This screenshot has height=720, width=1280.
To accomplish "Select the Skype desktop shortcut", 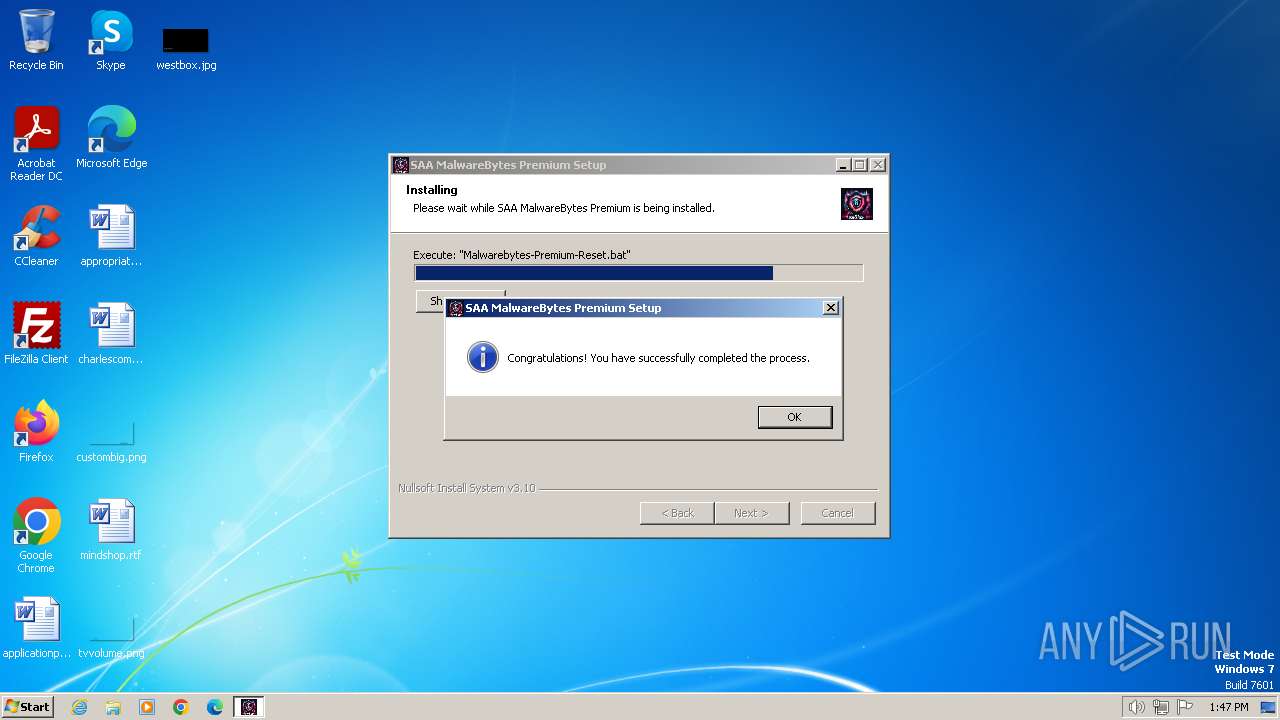I will (x=111, y=40).
